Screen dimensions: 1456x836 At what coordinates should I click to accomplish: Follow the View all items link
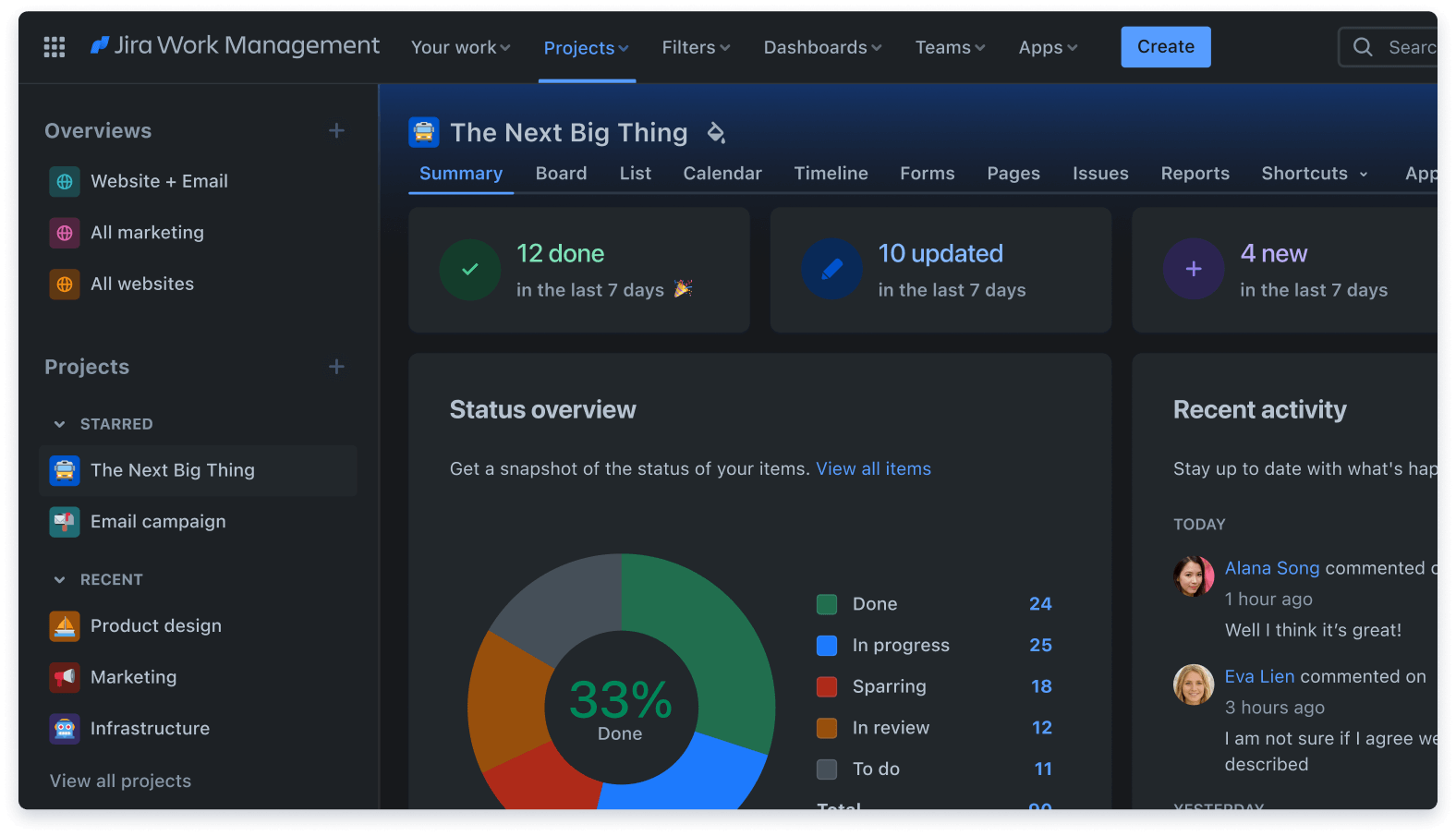pyautogui.click(x=873, y=469)
